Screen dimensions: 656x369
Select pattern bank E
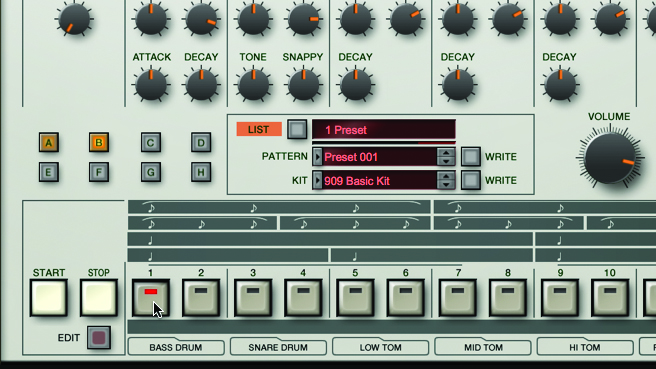point(49,172)
